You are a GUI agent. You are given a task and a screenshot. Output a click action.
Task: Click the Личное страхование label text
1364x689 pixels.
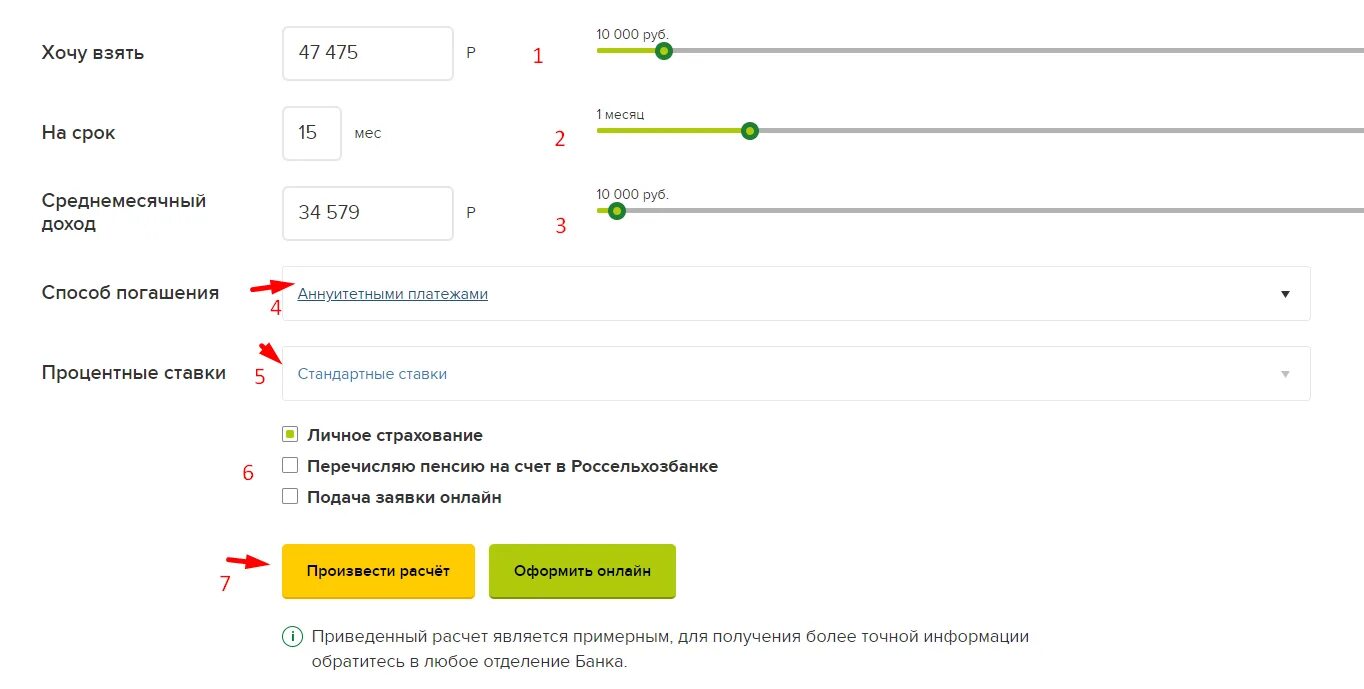pos(395,435)
